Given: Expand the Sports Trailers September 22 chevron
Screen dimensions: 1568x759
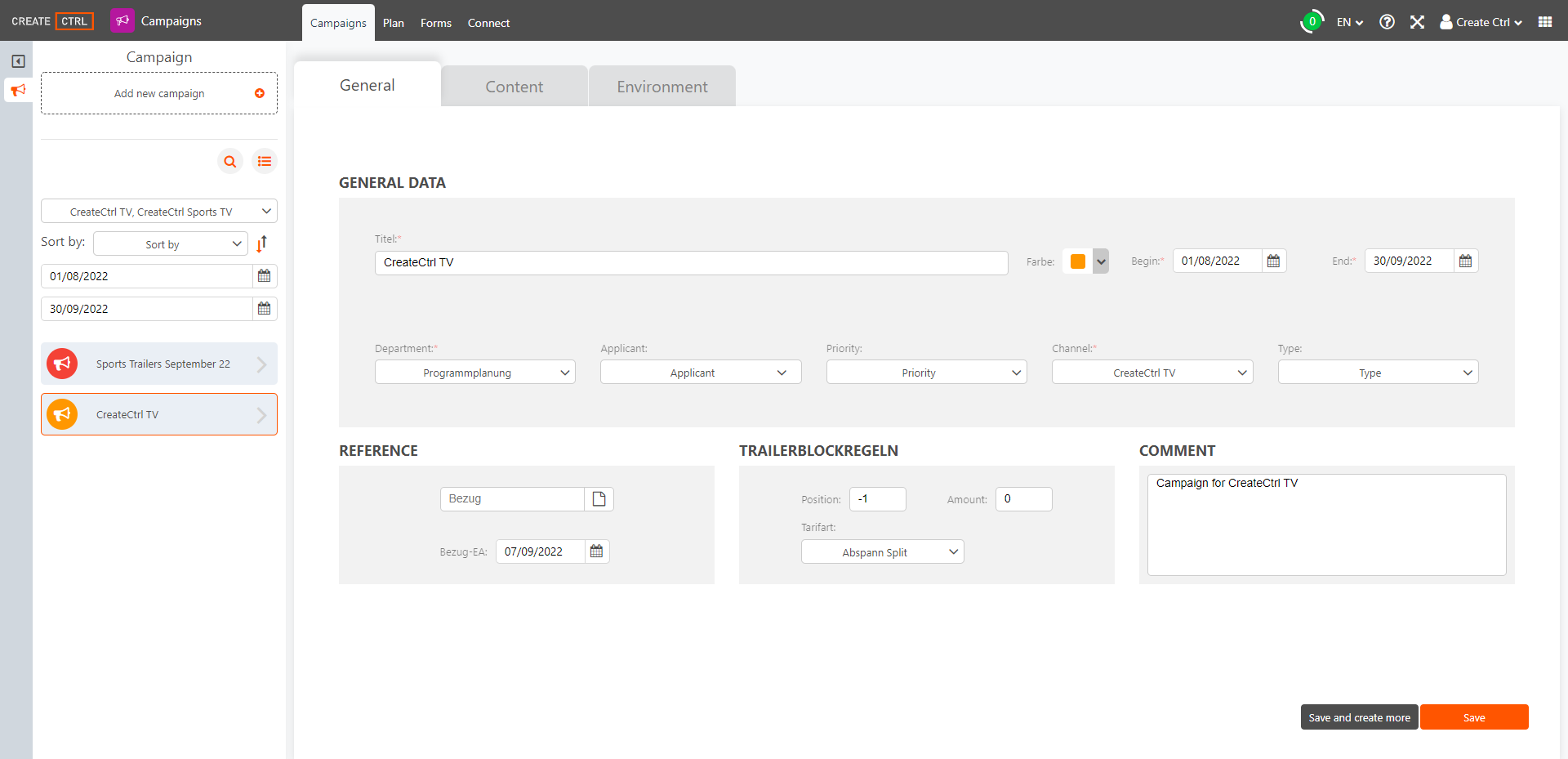Looking at the screenshot, I should pyautogui.click(x=261, y=364).
